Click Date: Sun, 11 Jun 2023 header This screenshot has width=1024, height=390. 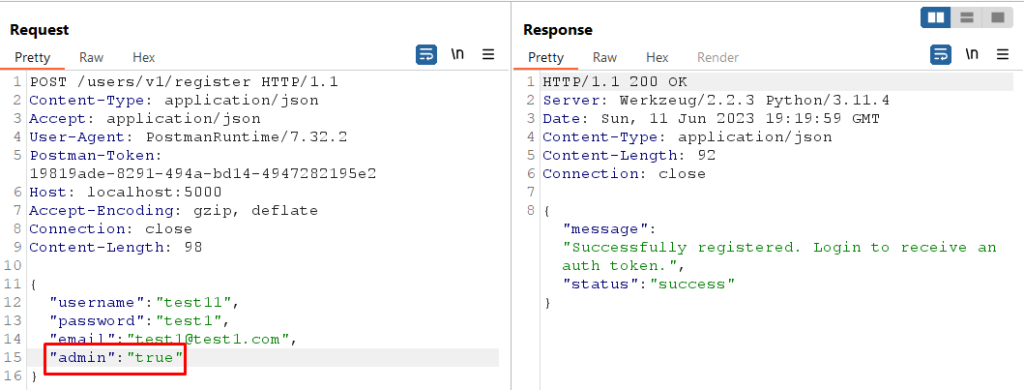coord(711,119)
